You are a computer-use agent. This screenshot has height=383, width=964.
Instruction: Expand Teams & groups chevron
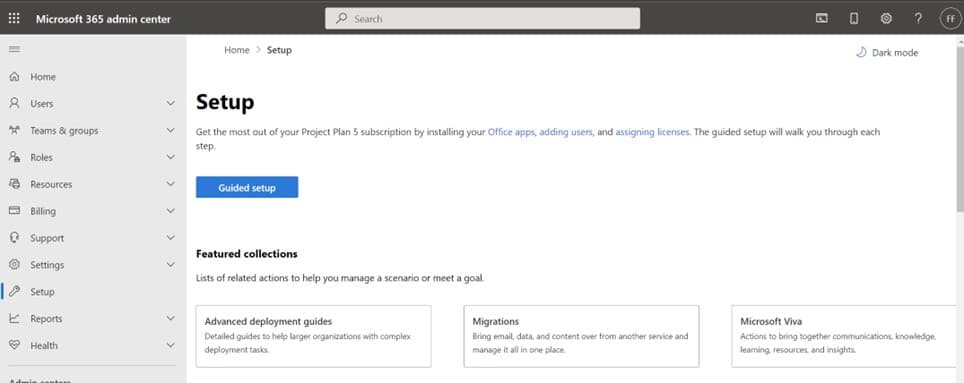pyautogui.click(x=171, y=130)
